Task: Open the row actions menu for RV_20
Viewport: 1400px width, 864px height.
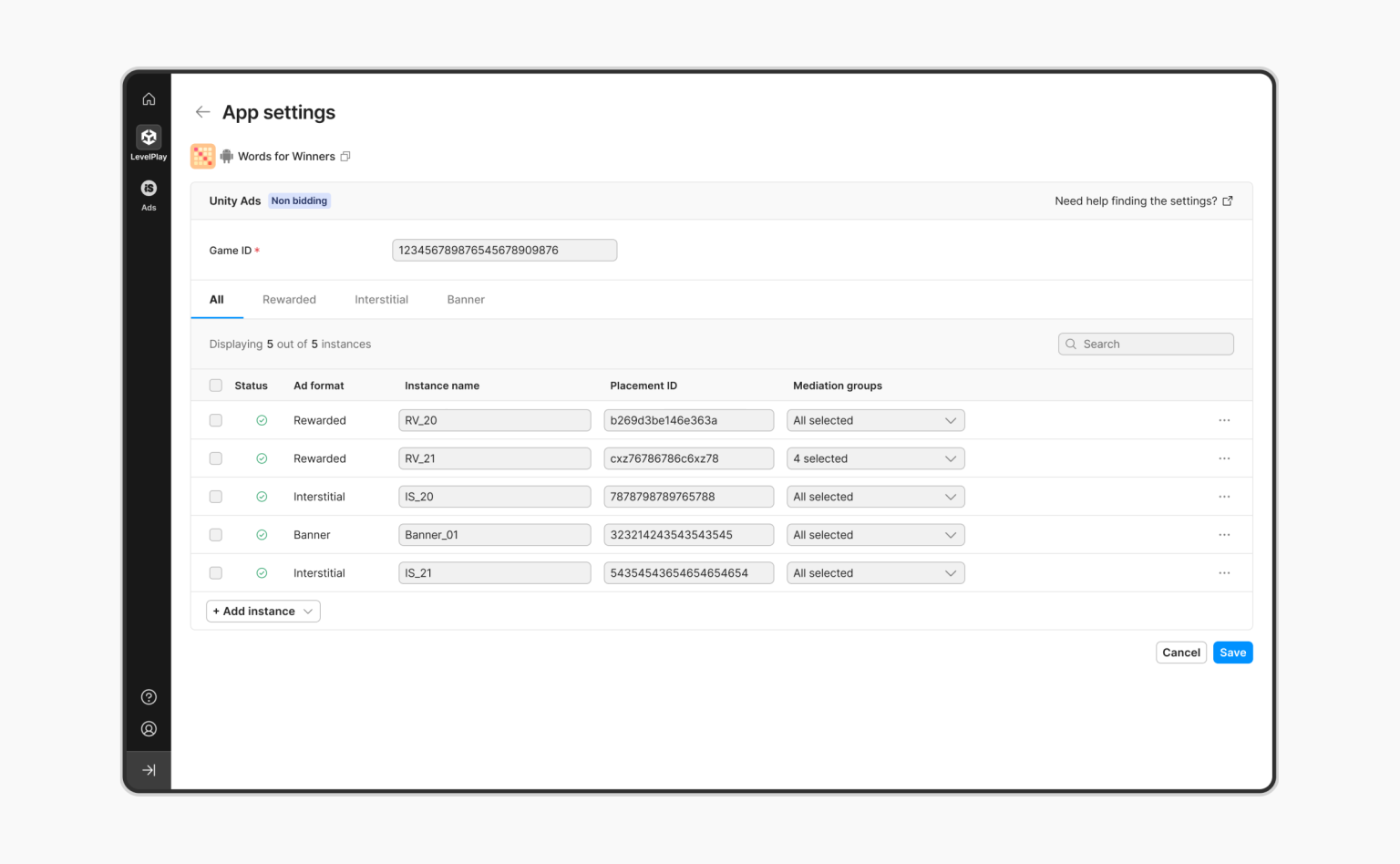Action: (1224, 420)
